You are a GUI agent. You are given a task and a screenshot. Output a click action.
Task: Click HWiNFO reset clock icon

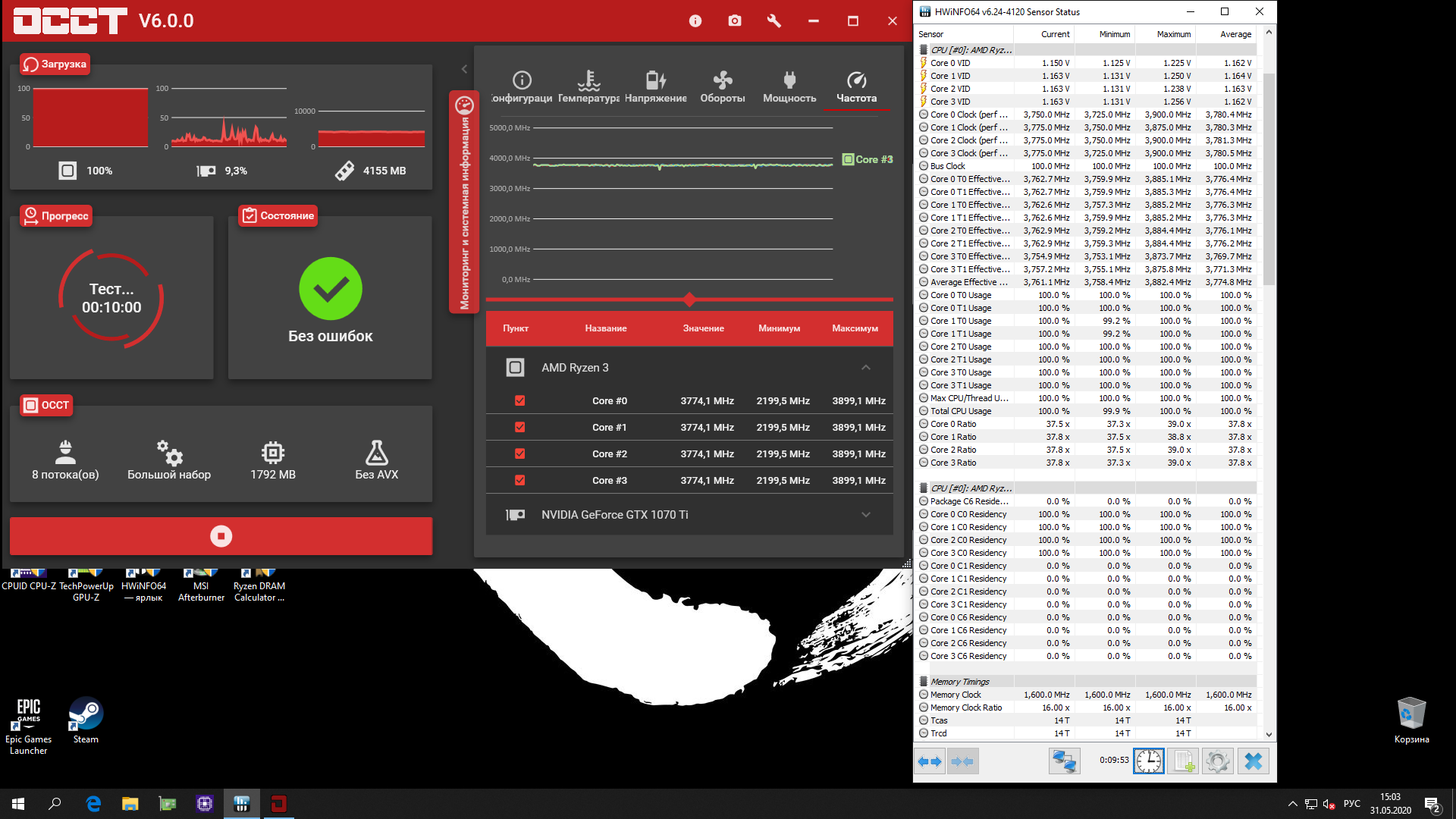(1148, 761)
